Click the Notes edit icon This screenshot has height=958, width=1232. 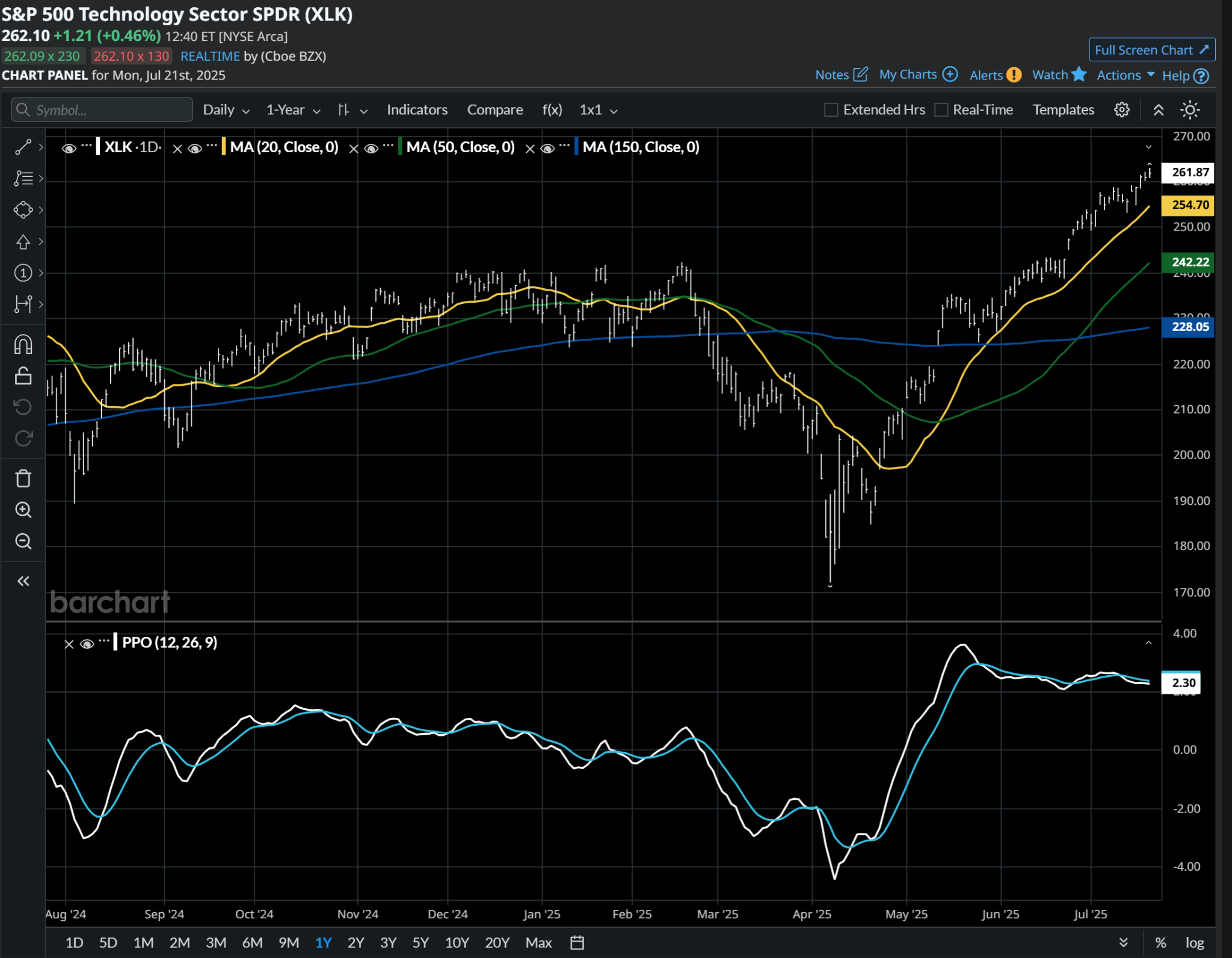coord(861,74)
